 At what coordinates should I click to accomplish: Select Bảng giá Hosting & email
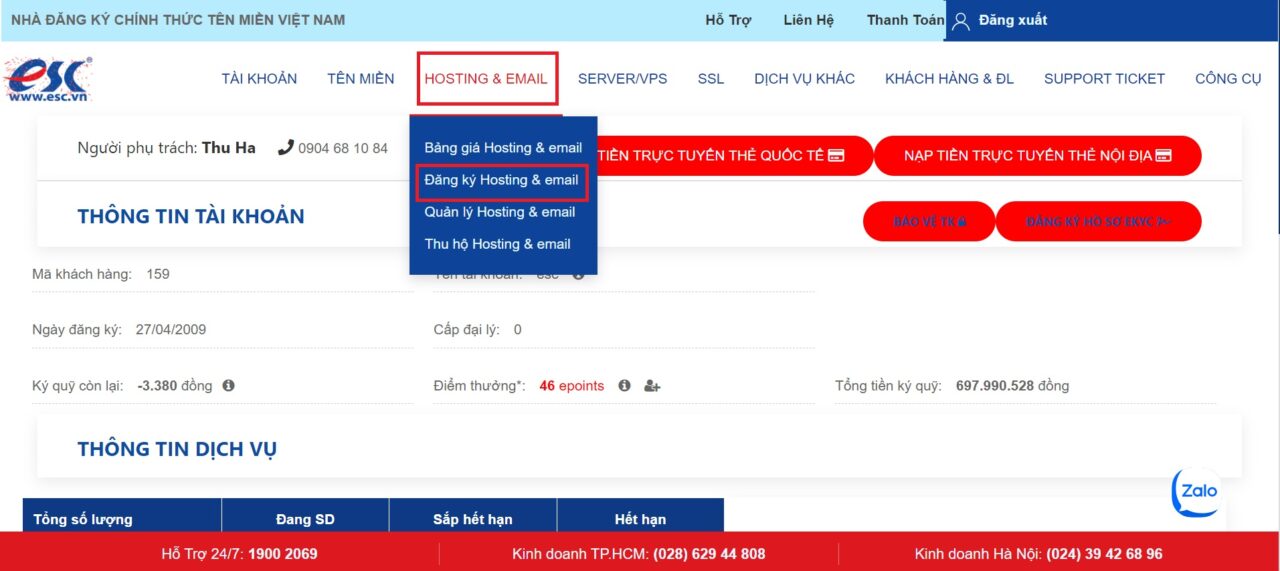(x=503, y=148)
